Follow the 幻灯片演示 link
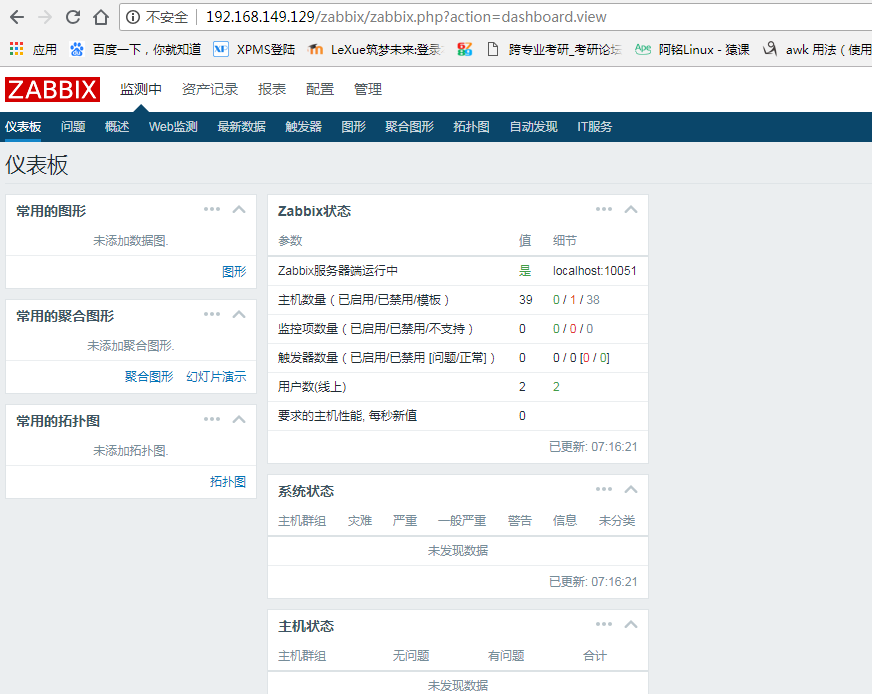The height and width of the screenshot is (694, 872). pyautogui.click(x=216, y=376)
